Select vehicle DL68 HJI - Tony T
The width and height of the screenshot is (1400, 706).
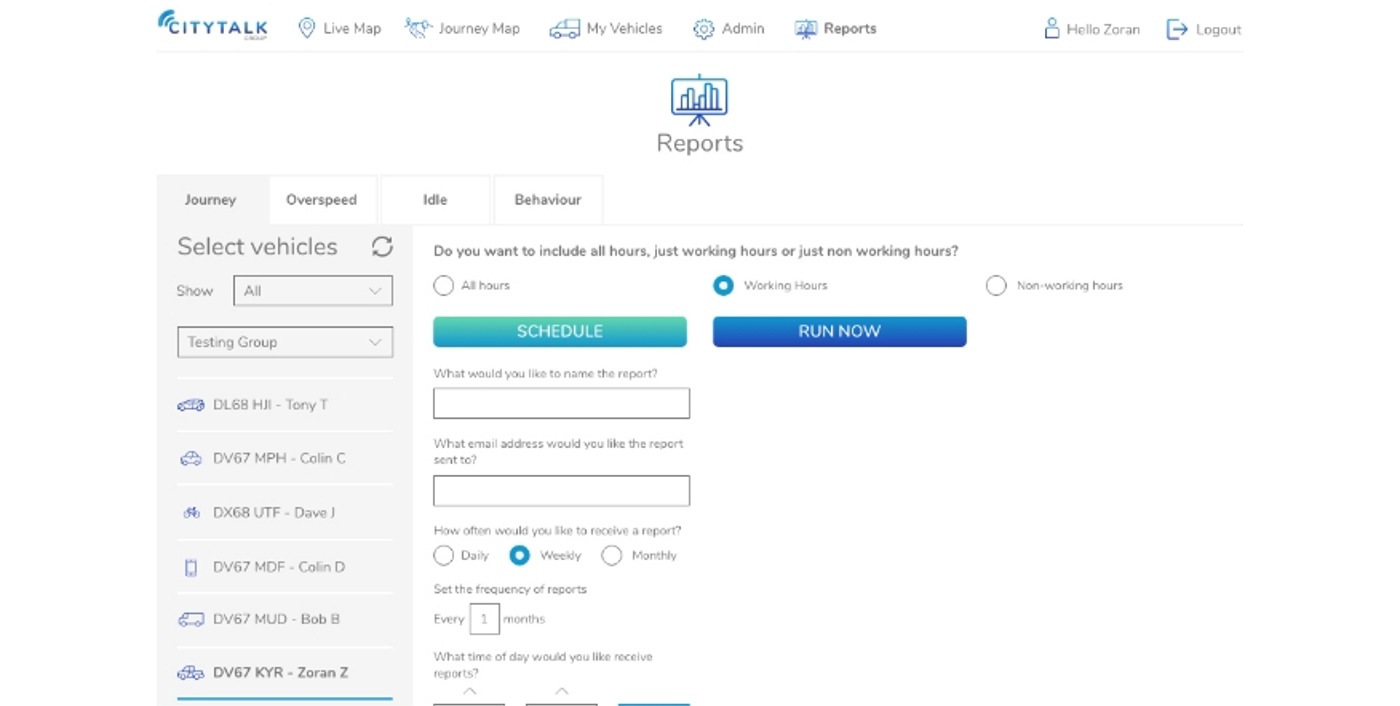(285, 405)
